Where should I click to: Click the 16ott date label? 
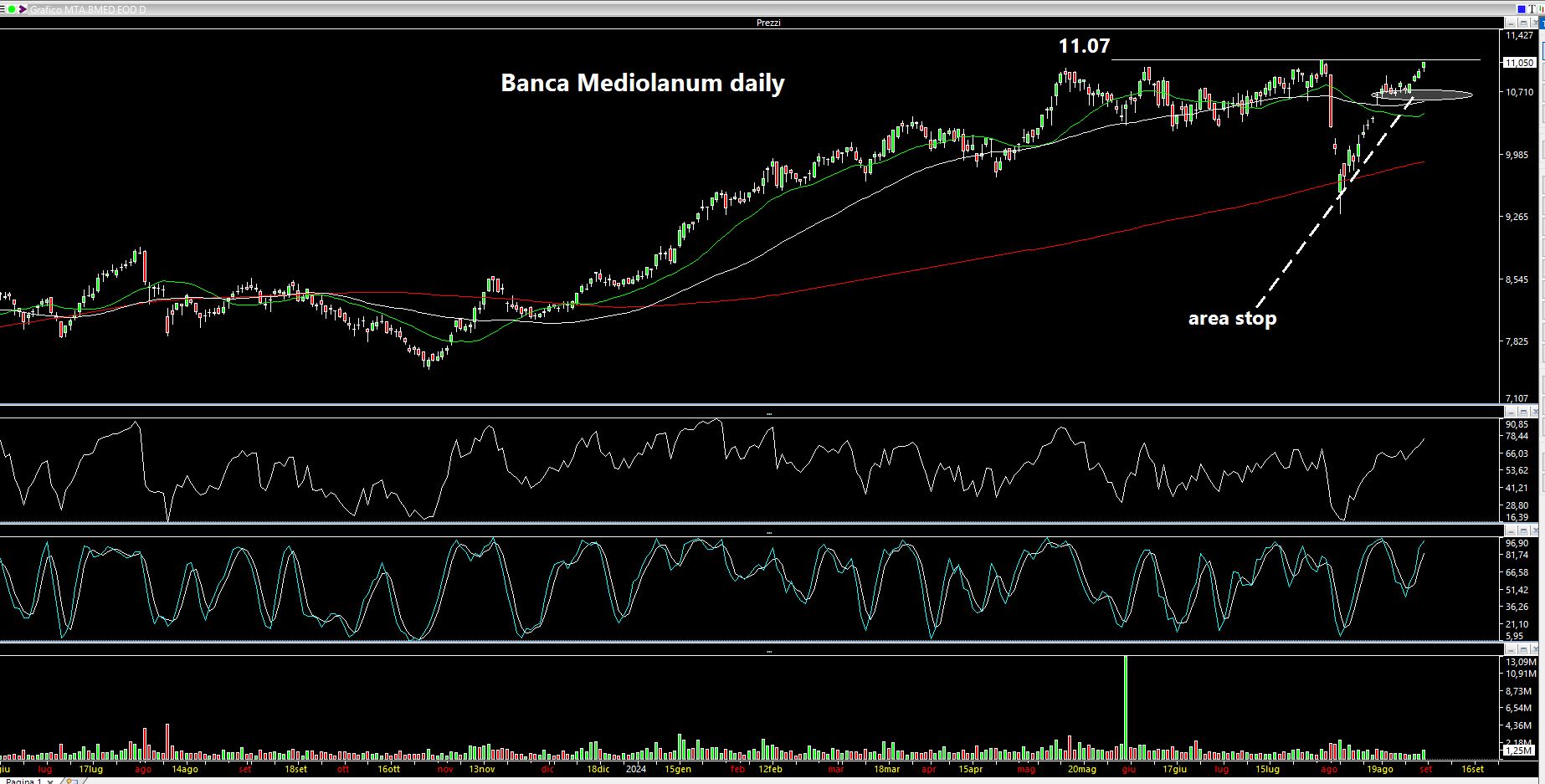click(x=388, y=769)
